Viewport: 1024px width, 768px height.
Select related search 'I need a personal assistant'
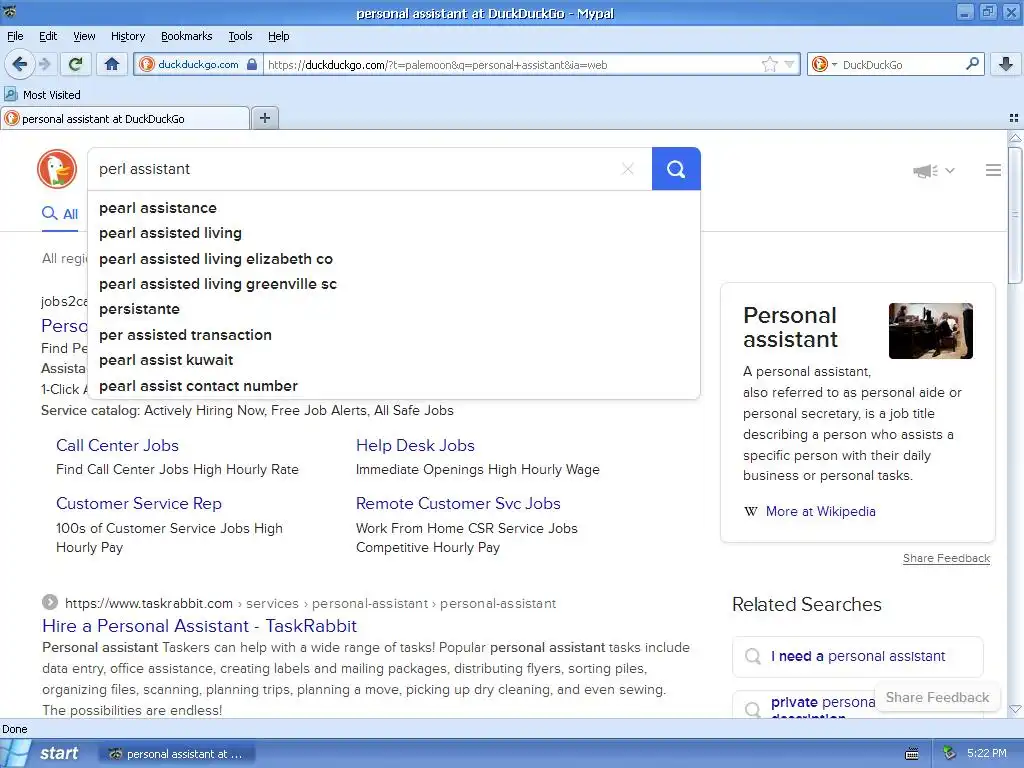pyautogui.click(x=857, y=656)
